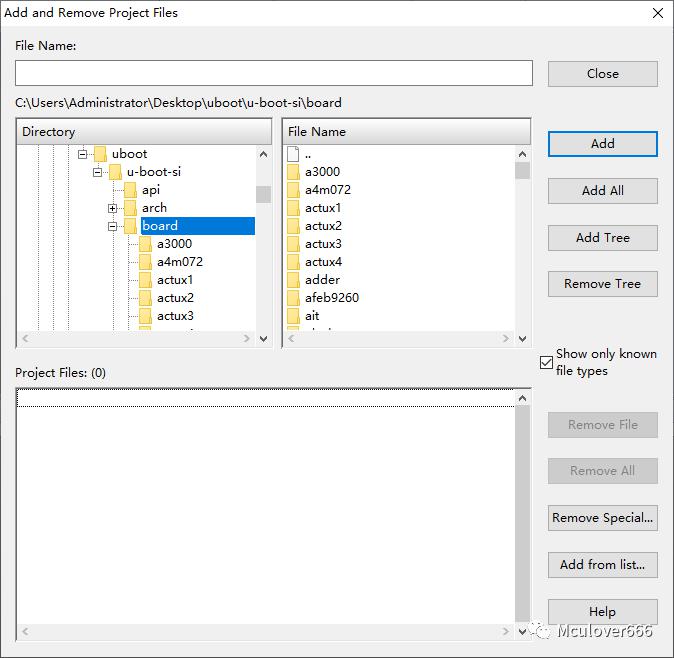Viewport: 674px width, 658px height.
Task: Collapse the board tree node
Action: tap(113, 226)
